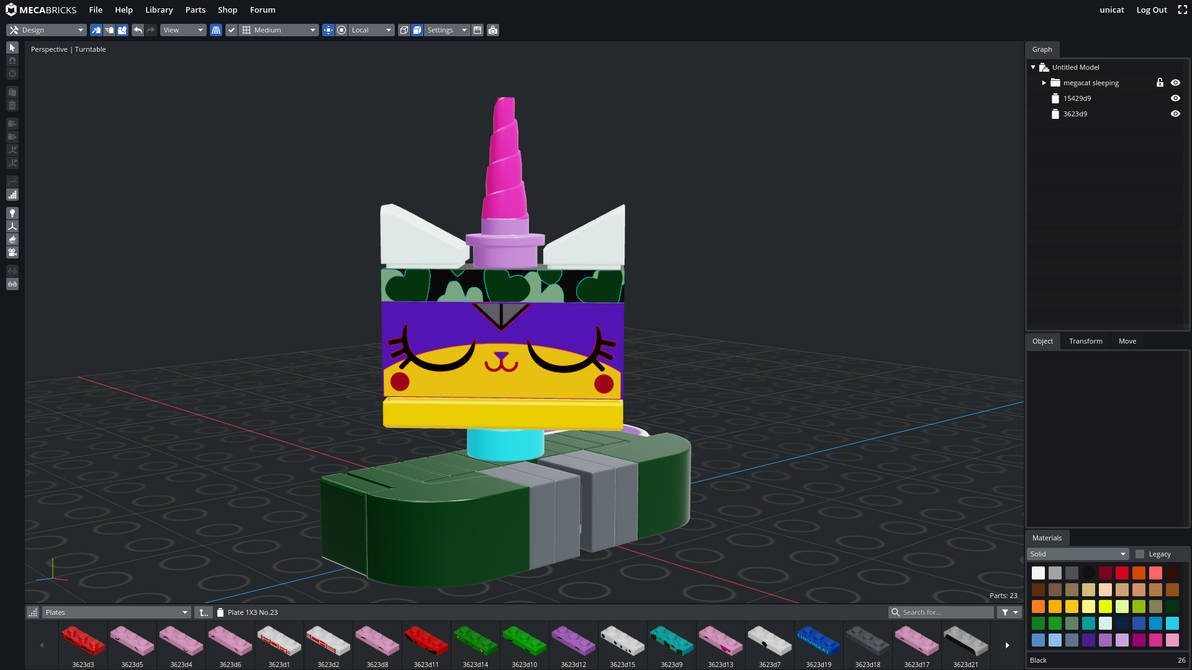Click the first blue tool icon beside Design
This screenshot has height=670, width=1192.
point(96,30)
